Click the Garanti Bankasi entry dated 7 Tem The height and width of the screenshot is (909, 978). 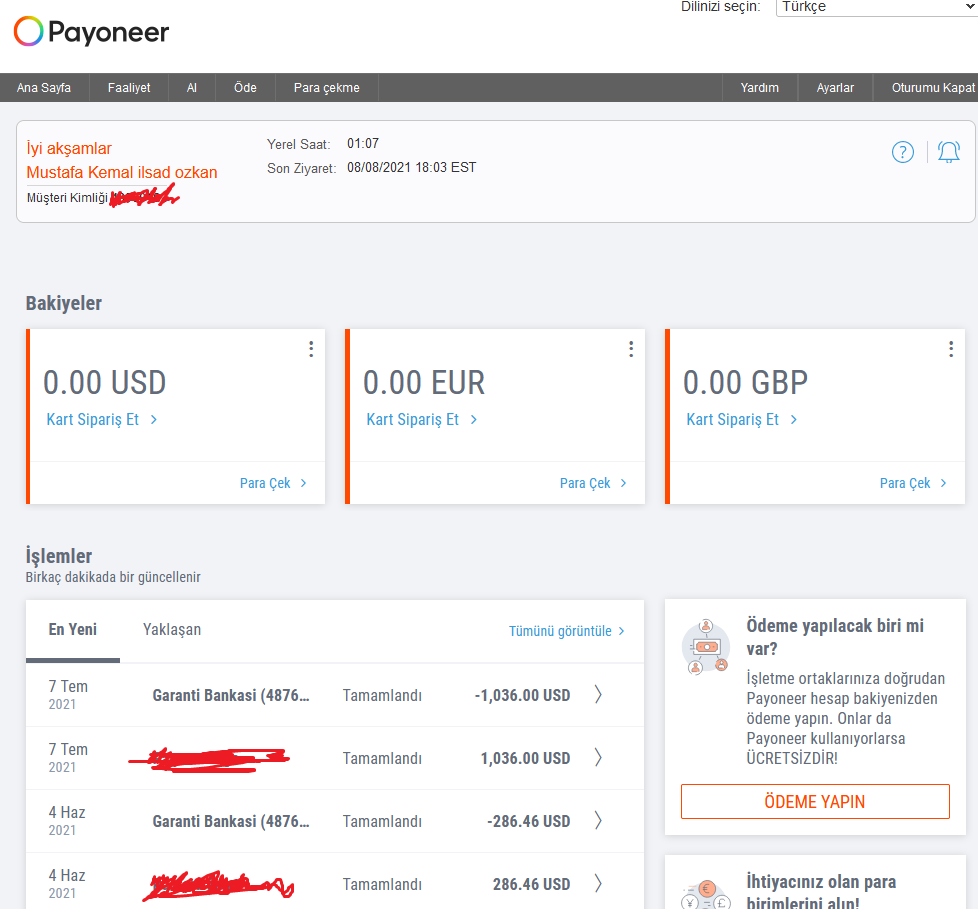[x=231, y=695]
